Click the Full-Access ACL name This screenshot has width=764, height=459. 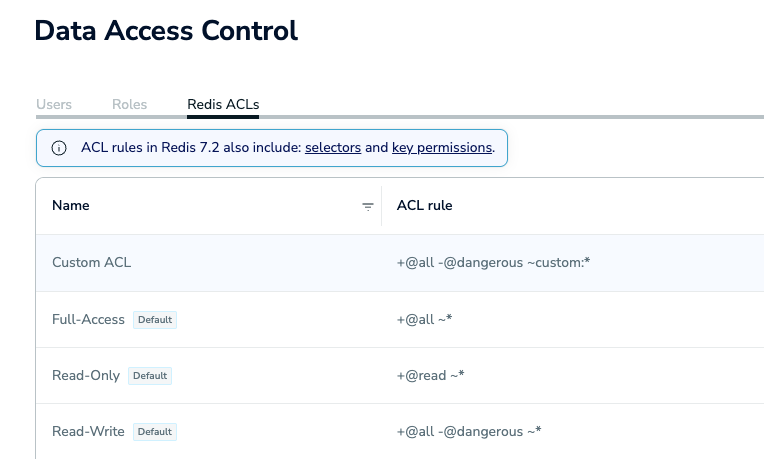click(88, 320)
